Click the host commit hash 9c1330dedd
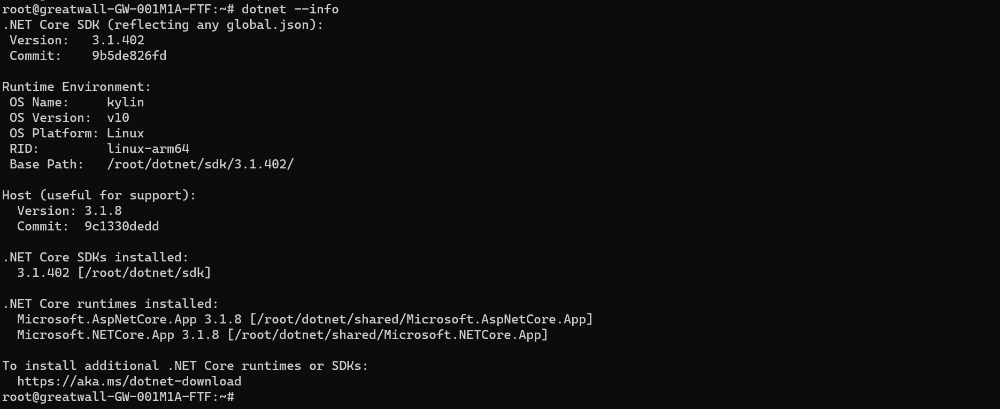Image resolution: width=1000 pixels, height=409 pixels. tap(122, 227)
